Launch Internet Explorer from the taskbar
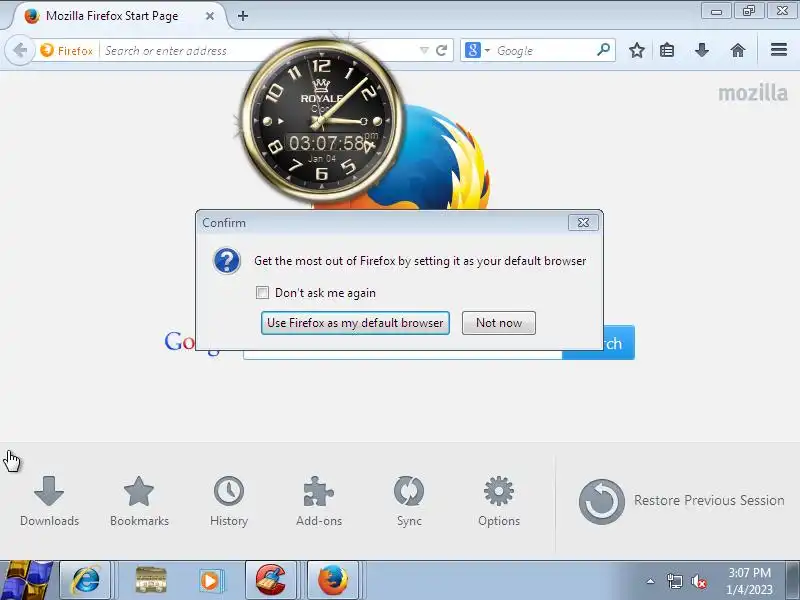The width and height of the screenshot is (800, 600). [x=86, y=581]
